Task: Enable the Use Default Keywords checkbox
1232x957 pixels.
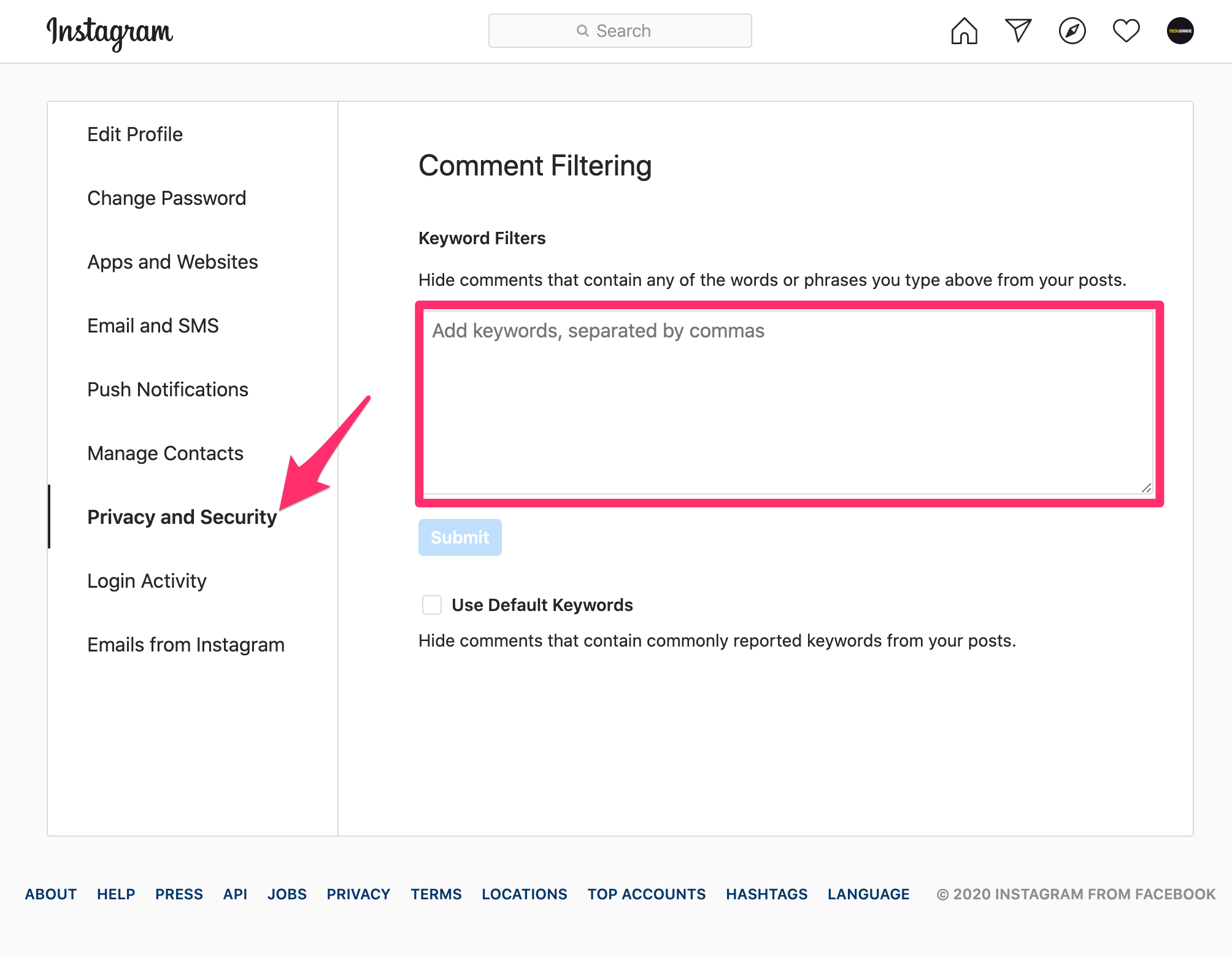Action: (432, 605)
